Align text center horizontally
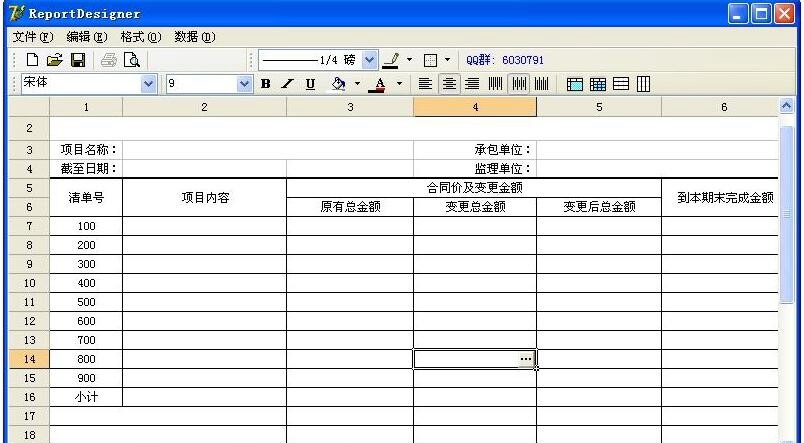 [x=449, y=84]
